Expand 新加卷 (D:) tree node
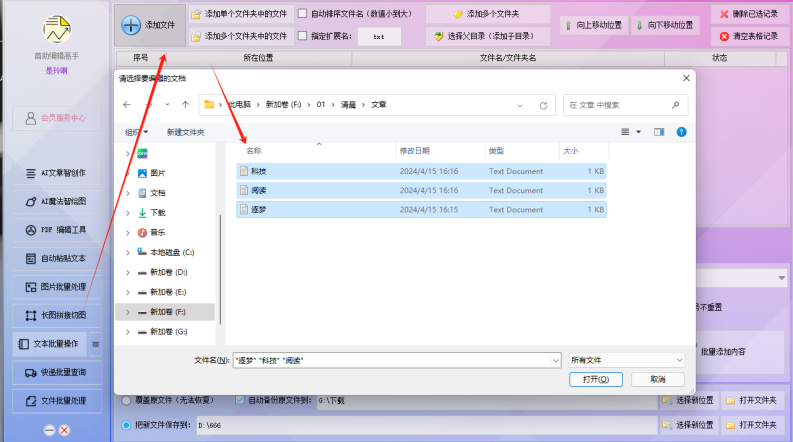Image resolution: width=793 pixels, height=442 pixels. click(128, 273)
